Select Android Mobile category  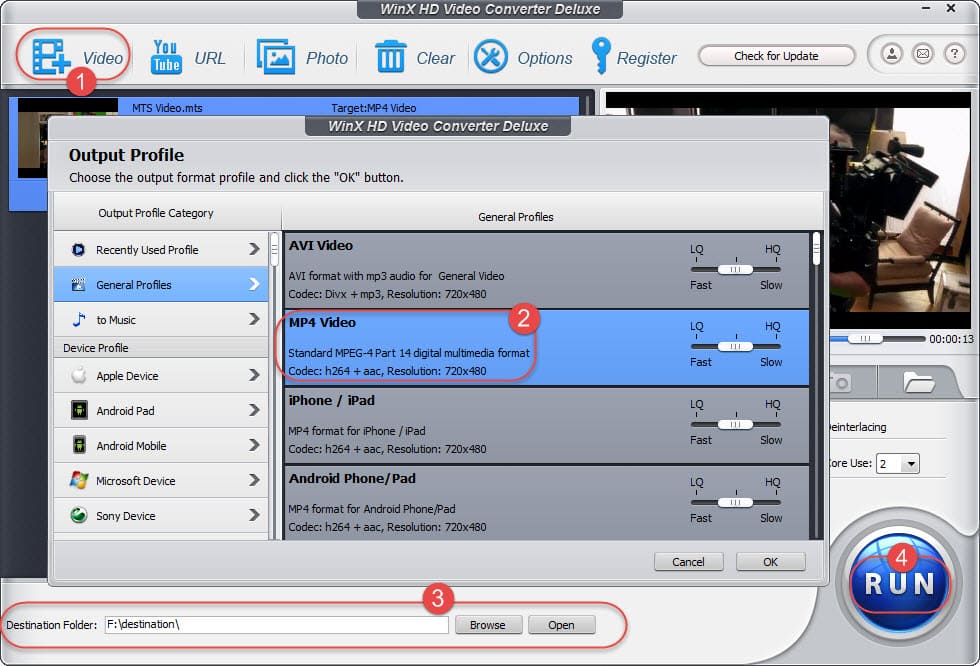click(x=161, y=445)
